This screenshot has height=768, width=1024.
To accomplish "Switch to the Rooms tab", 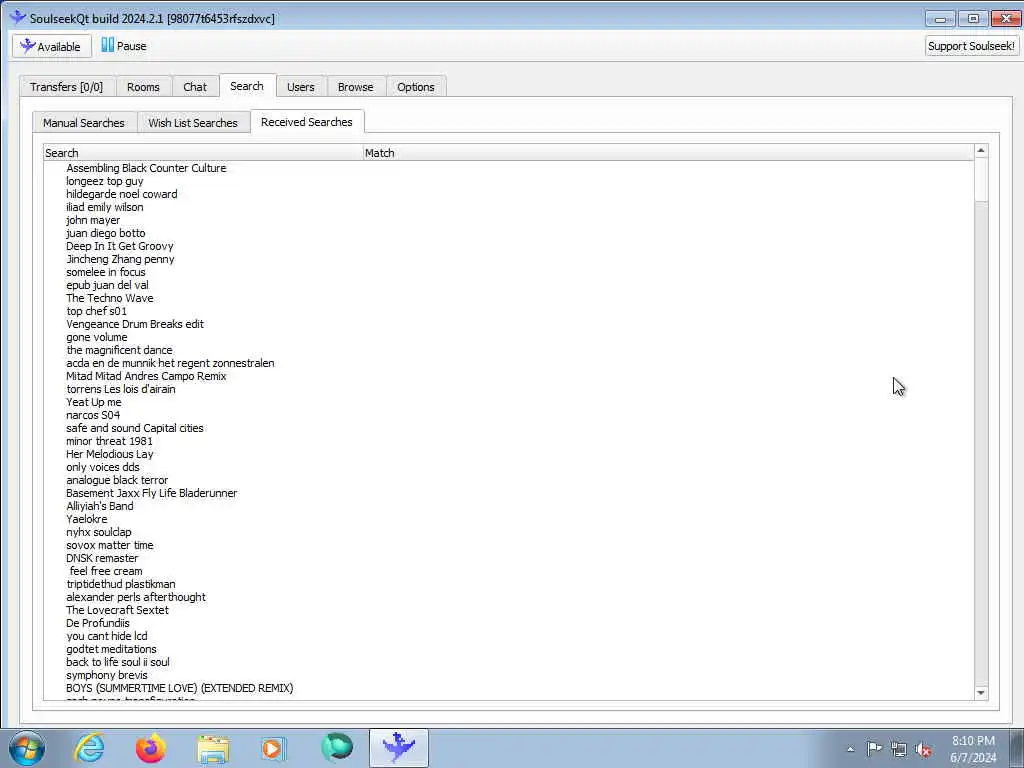I will 143,87.
